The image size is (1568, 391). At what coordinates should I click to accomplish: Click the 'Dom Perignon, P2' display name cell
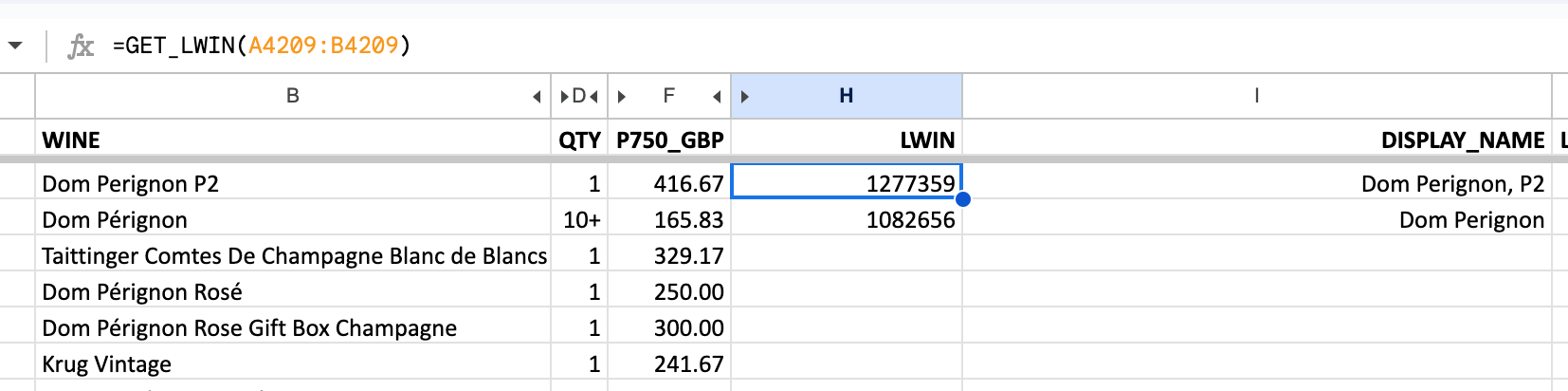point(1257,183)
